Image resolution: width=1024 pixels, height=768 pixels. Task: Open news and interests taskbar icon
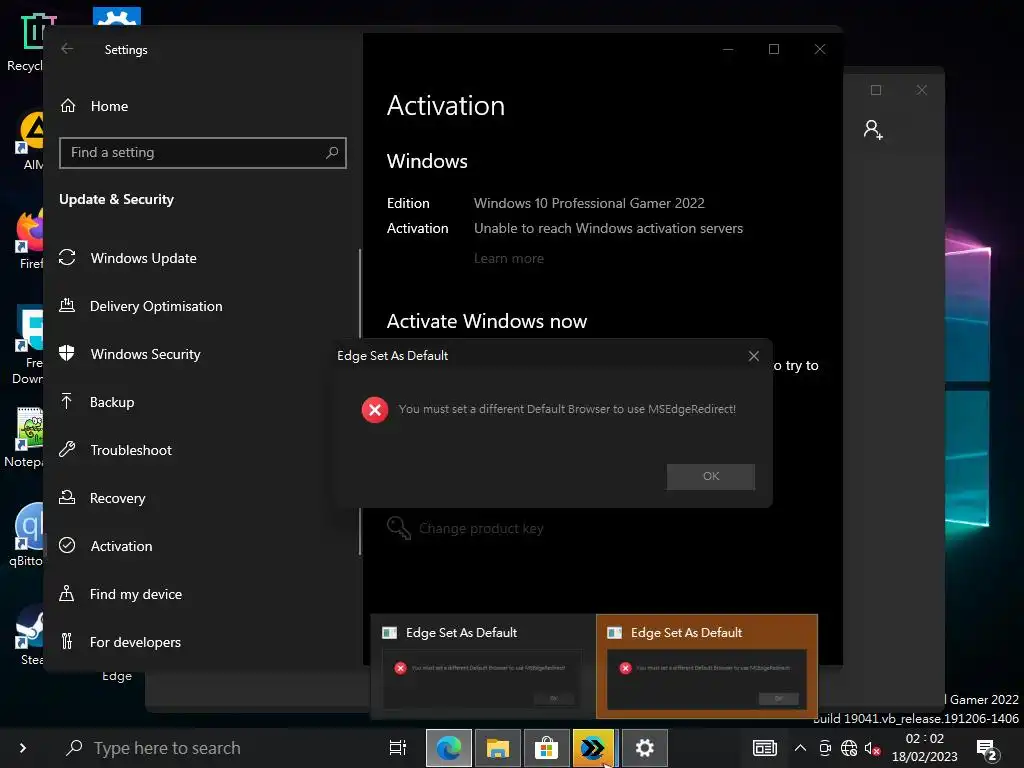point(765,748)
